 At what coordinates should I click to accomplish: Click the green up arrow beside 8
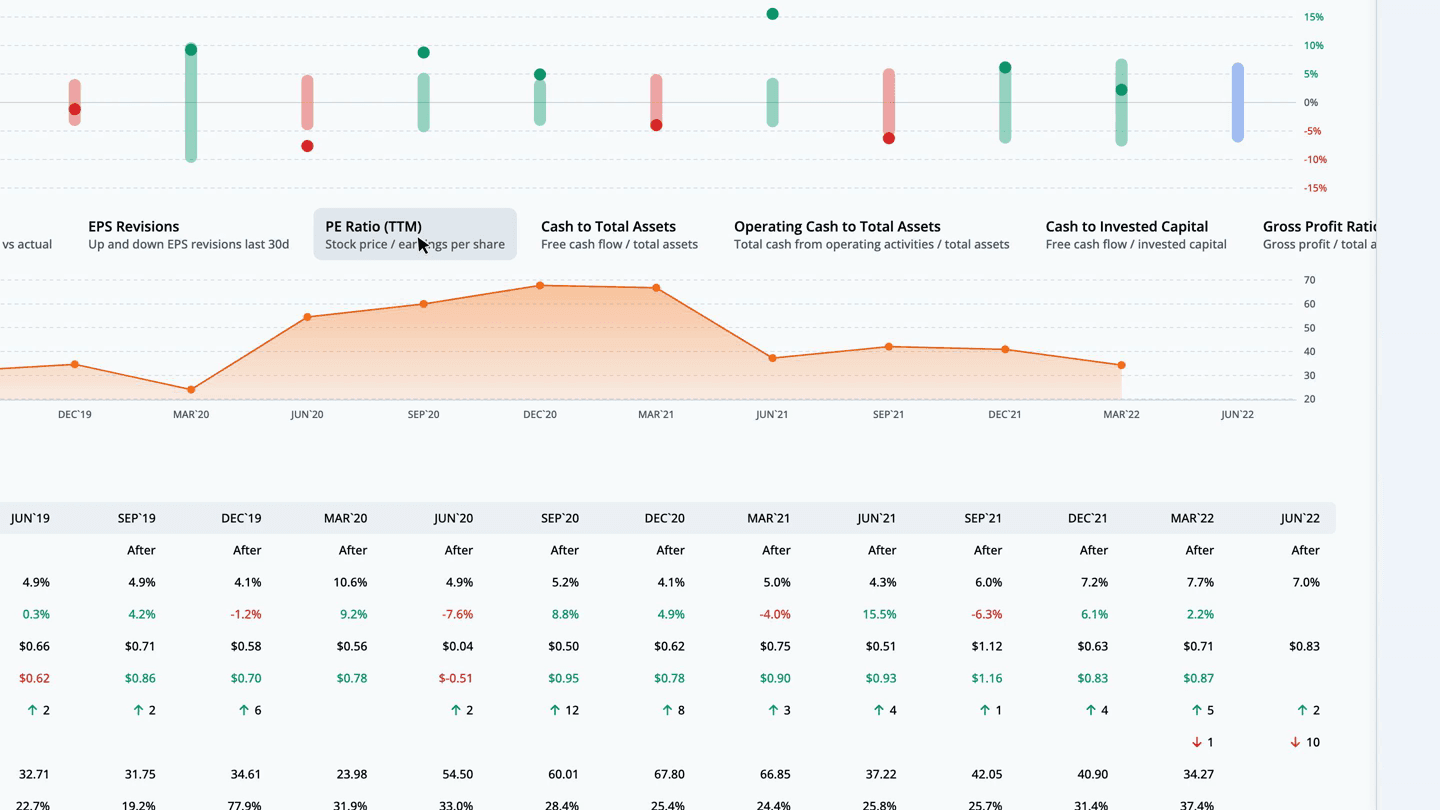(667, 710)
